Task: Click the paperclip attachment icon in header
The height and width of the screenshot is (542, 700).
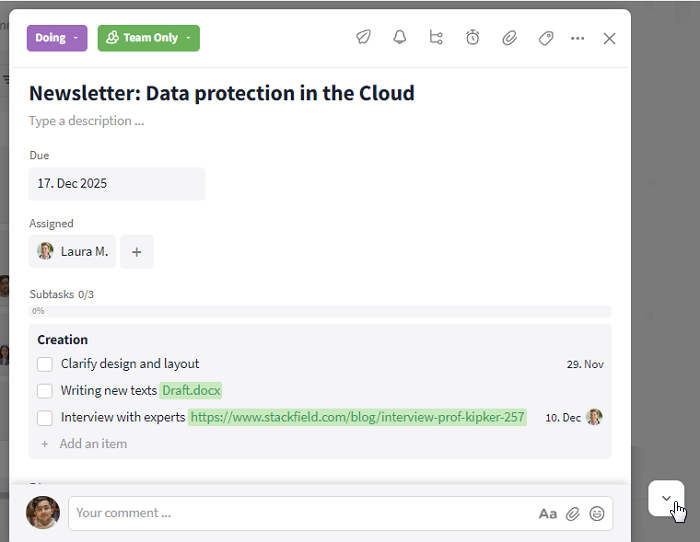Action: pyautogui.click(x=509, y=38)
